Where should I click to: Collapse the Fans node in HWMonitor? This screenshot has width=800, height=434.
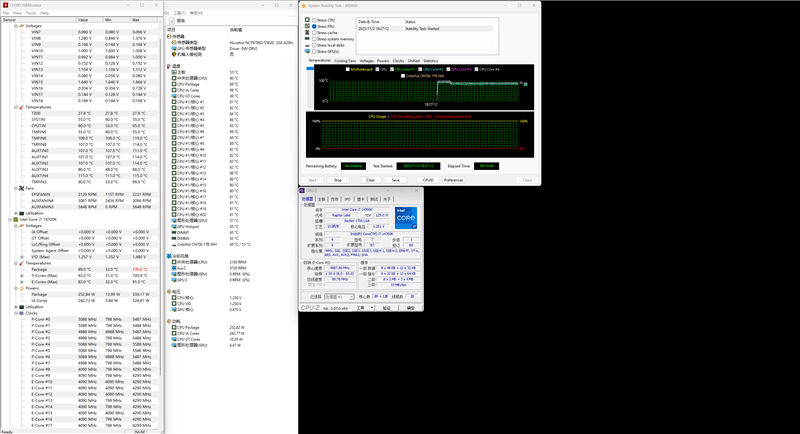(x=16, y=188)
